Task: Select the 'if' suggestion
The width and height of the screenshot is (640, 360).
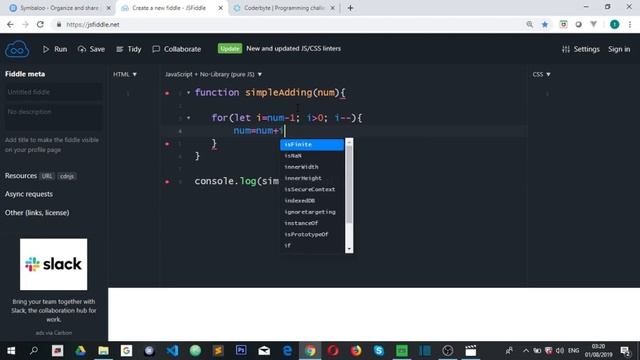Action: (x=312, y=246)
